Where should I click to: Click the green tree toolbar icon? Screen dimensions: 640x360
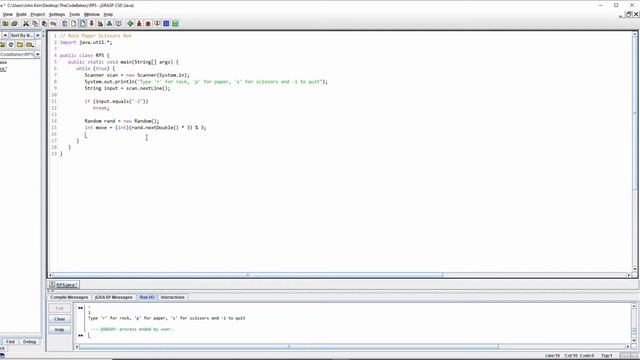click(109, 24)
